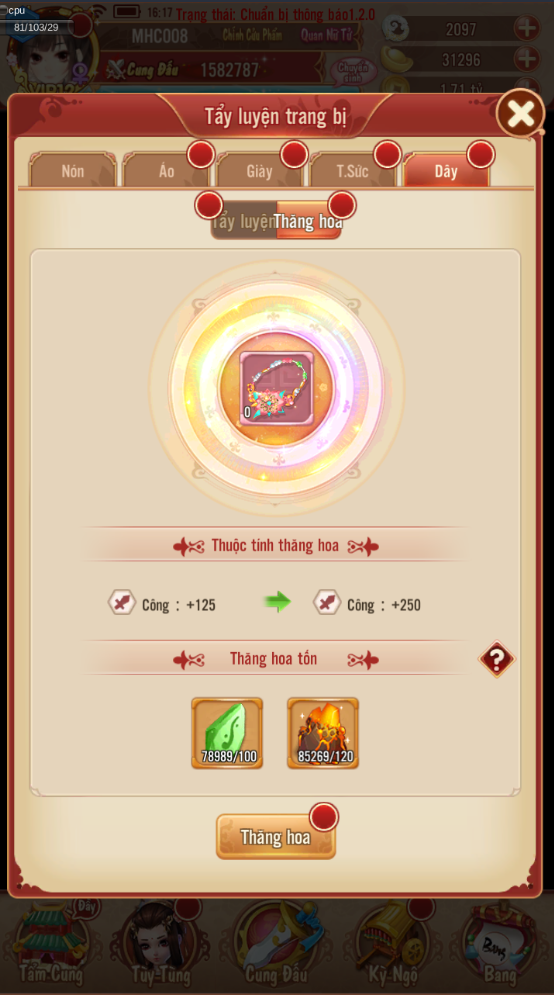This screenshot has height=995, width=554.
Task: Open the Tùy Tùng character icon
Action: (x=160, y=944)
